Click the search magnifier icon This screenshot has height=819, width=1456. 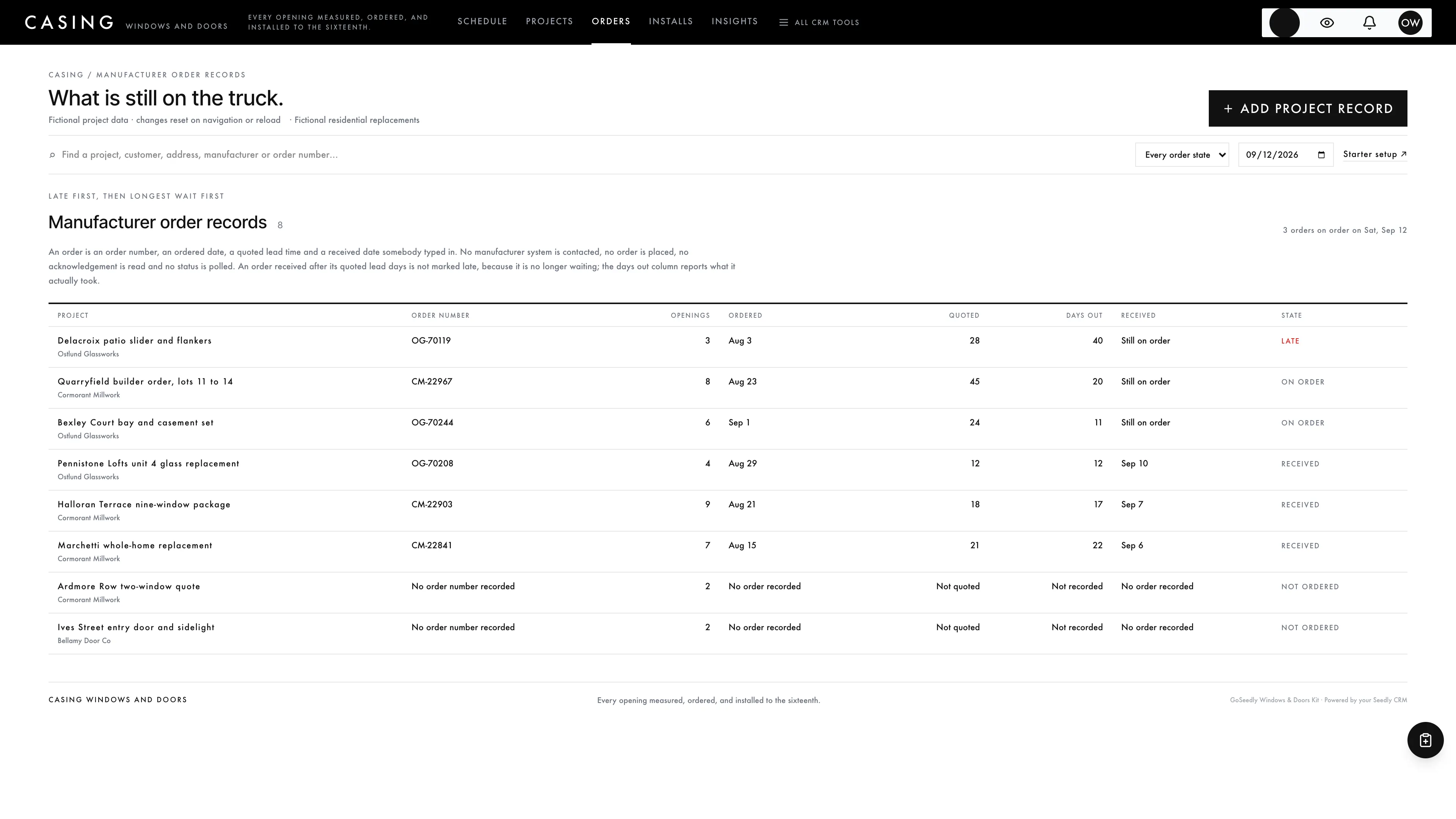pos(52,155)
